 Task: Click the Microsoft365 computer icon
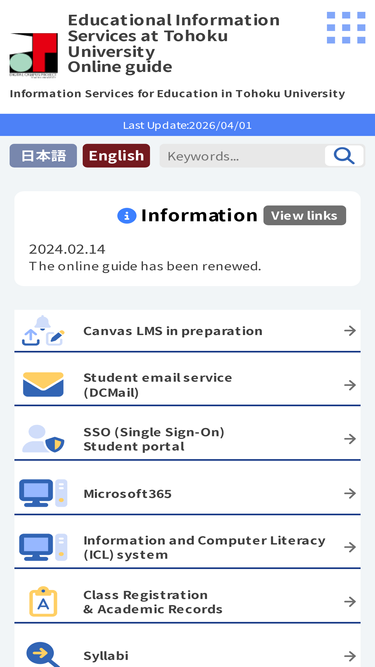point(43,493)
